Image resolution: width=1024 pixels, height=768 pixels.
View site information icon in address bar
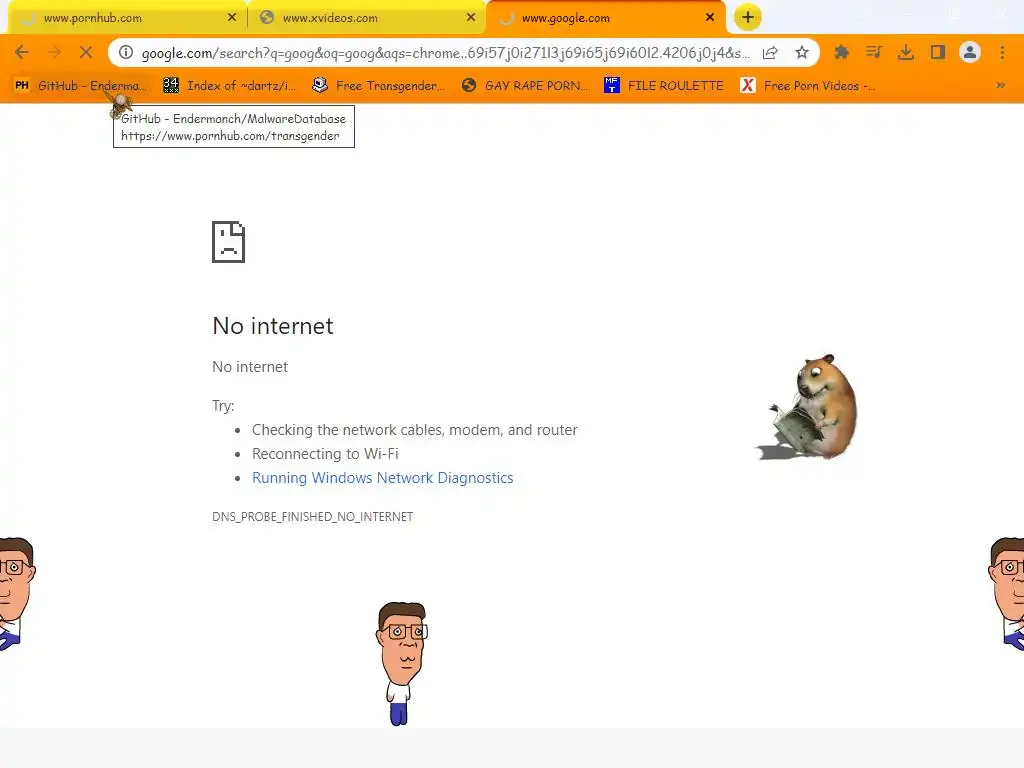pyautogui.click(x=126, y=52)
